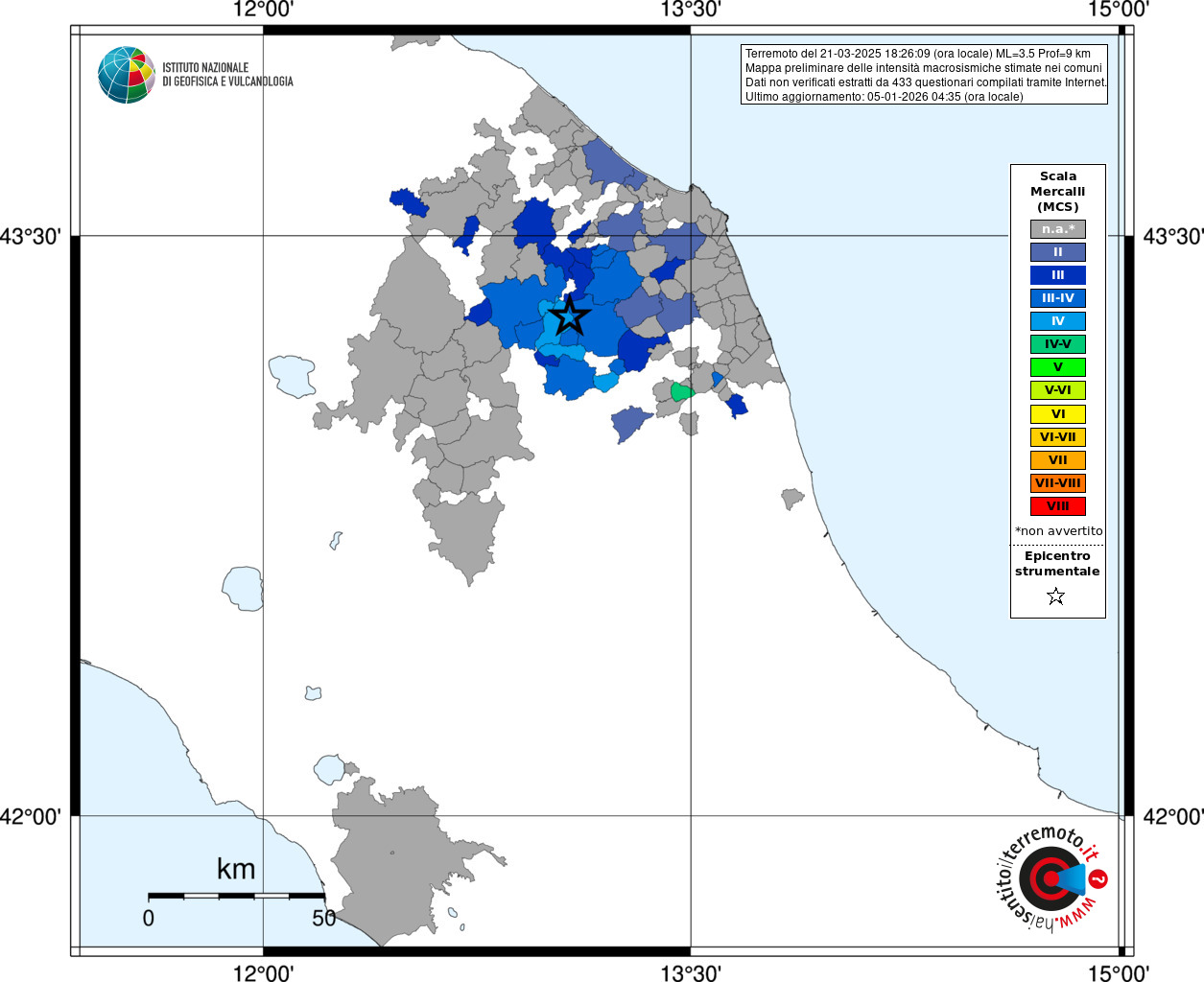
Task: Click the scale bar '0' value
Action: tap(148, 918)
